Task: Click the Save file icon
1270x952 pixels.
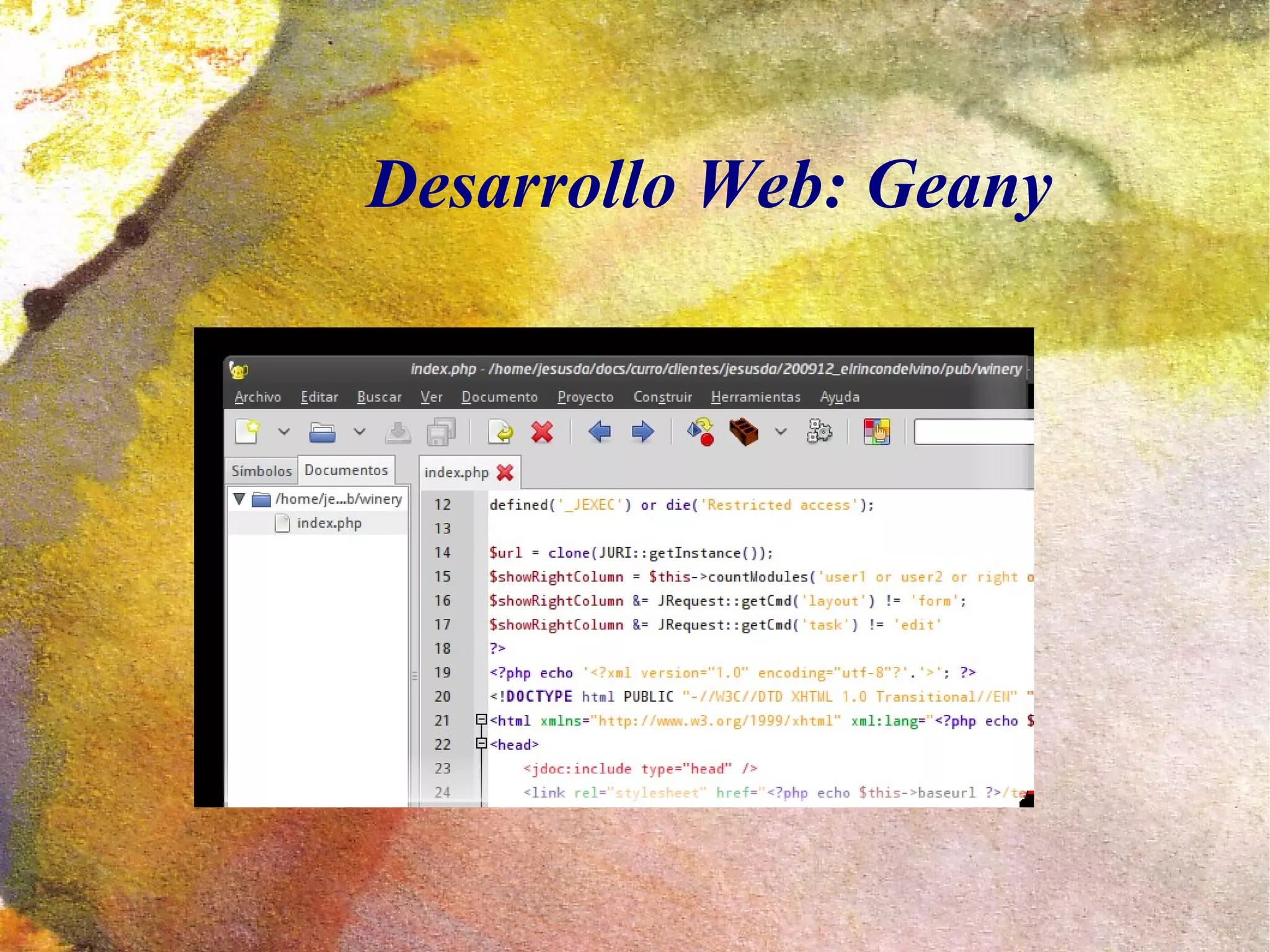Action: click(397, 432)
